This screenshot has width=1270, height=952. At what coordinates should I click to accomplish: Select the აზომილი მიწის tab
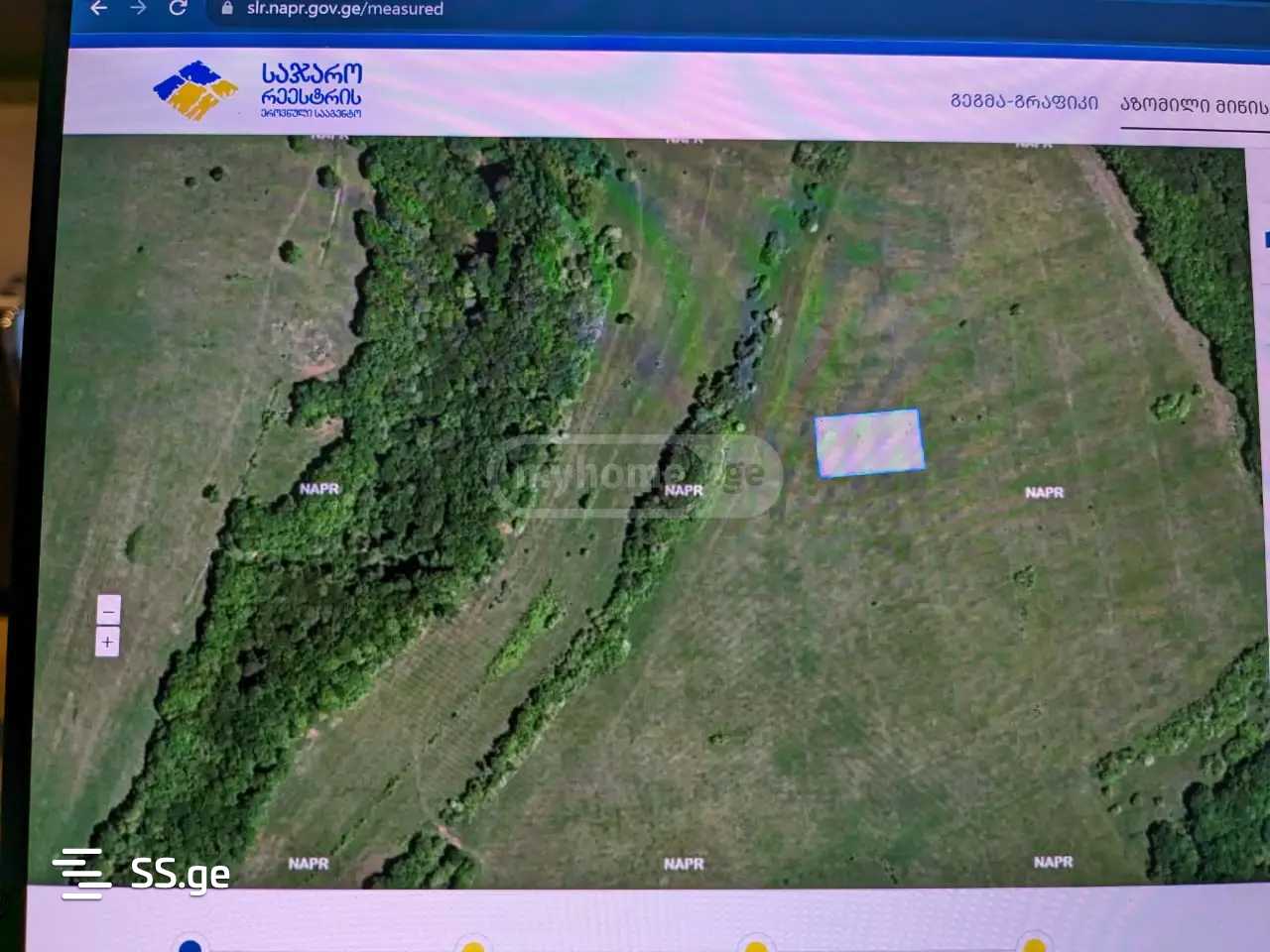[1194, 105]
